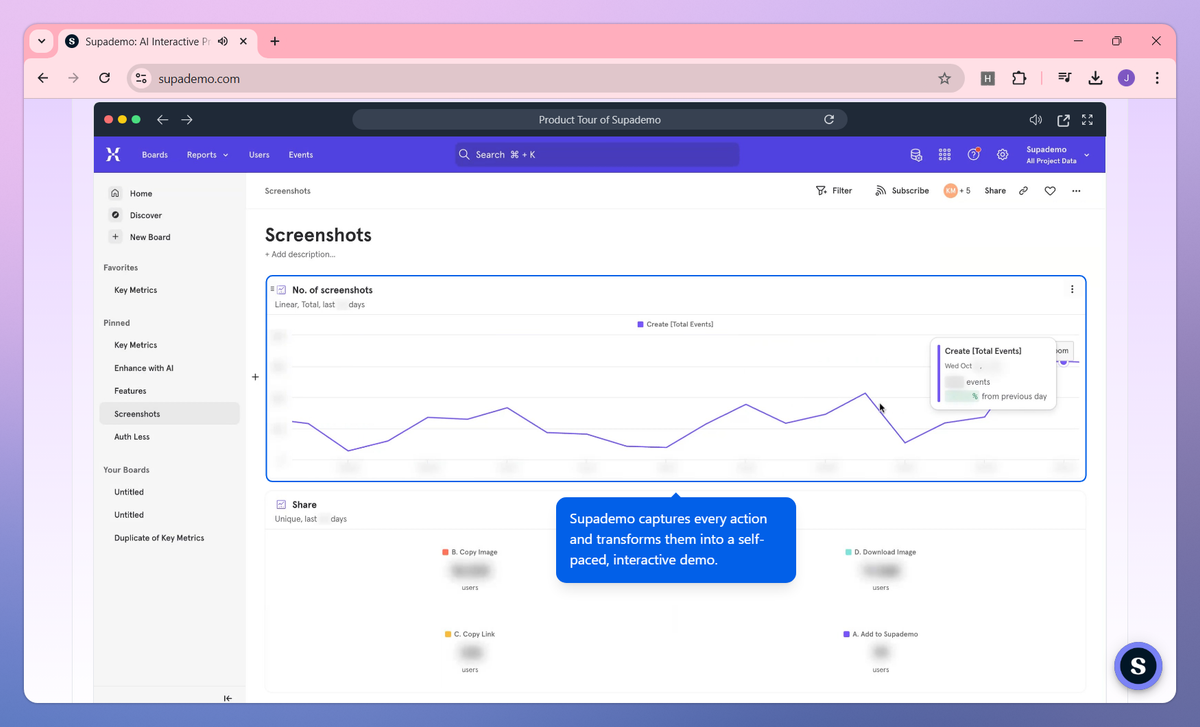Collapse the sidebar with arrow icon
The width and height of the screenshot is (1200, 727).
pos(228,698)
